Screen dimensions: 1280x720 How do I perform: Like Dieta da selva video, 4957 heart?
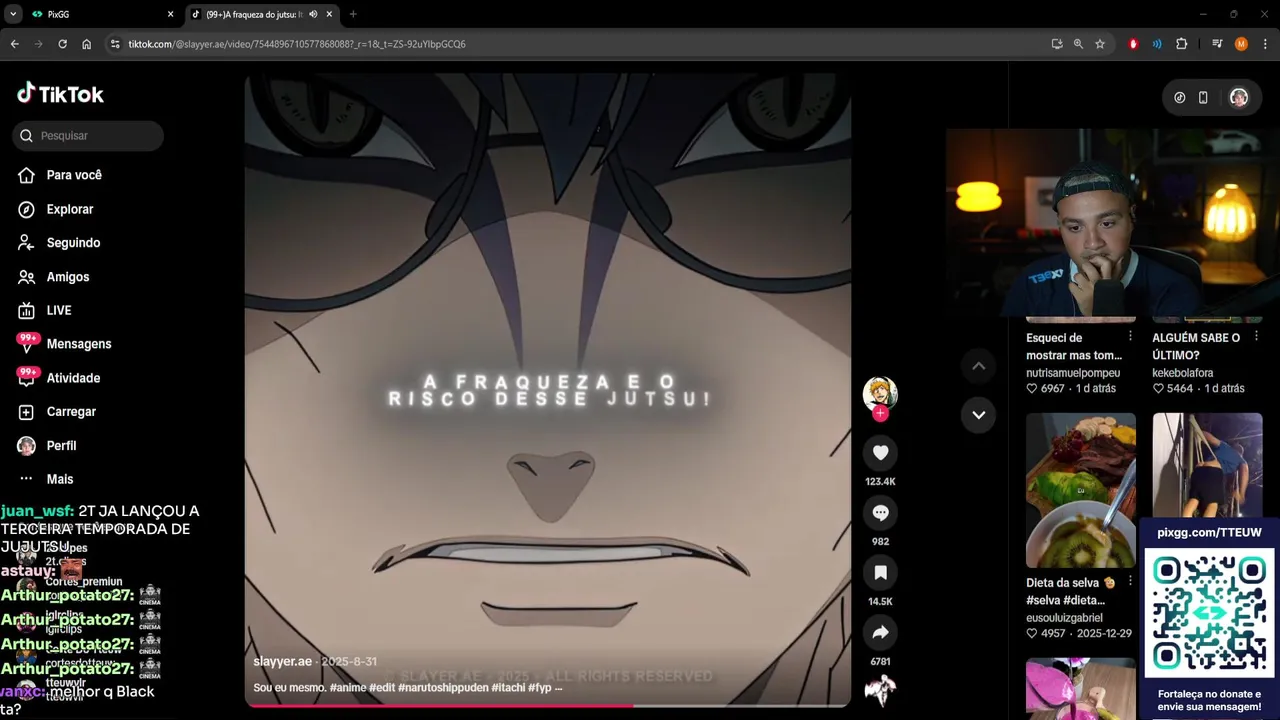coord(1032,634)
